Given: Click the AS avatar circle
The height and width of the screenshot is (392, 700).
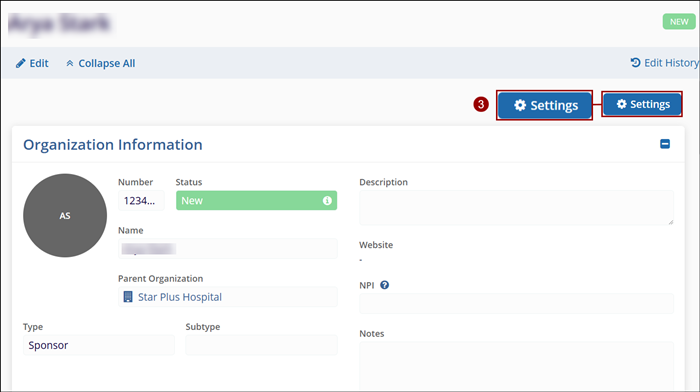Looking at the screenshot, I should pyautogui.click(x=65, y=215).
